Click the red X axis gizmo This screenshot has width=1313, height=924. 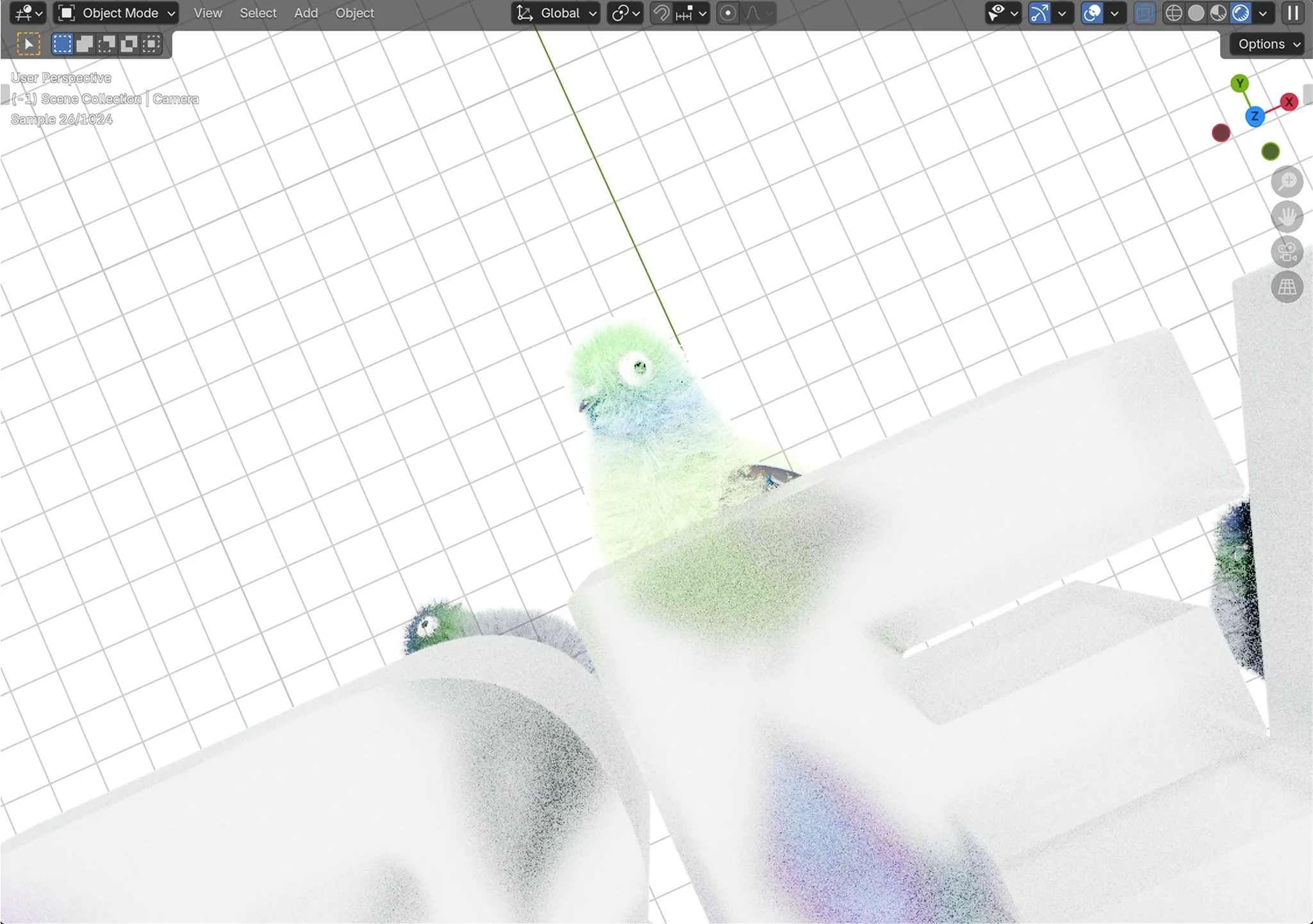tap(1289, 102)
